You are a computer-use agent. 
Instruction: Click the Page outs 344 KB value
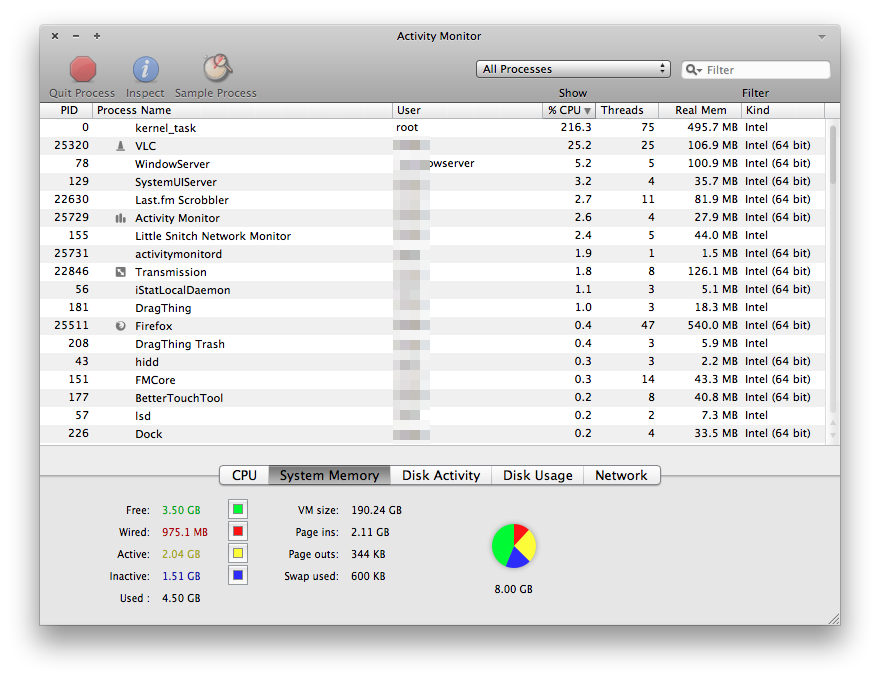point(368,554)
